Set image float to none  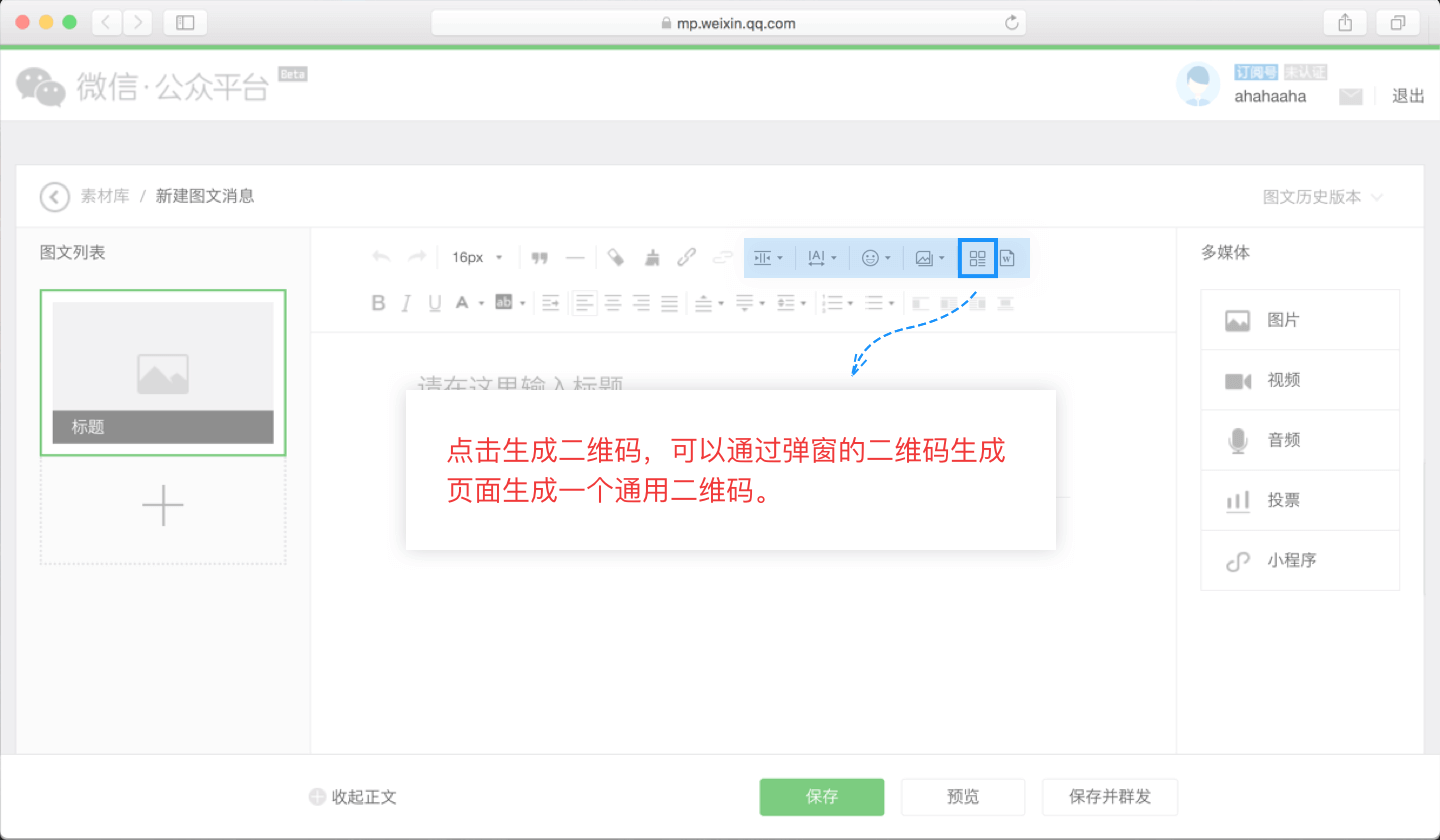(x=920, y=302)
